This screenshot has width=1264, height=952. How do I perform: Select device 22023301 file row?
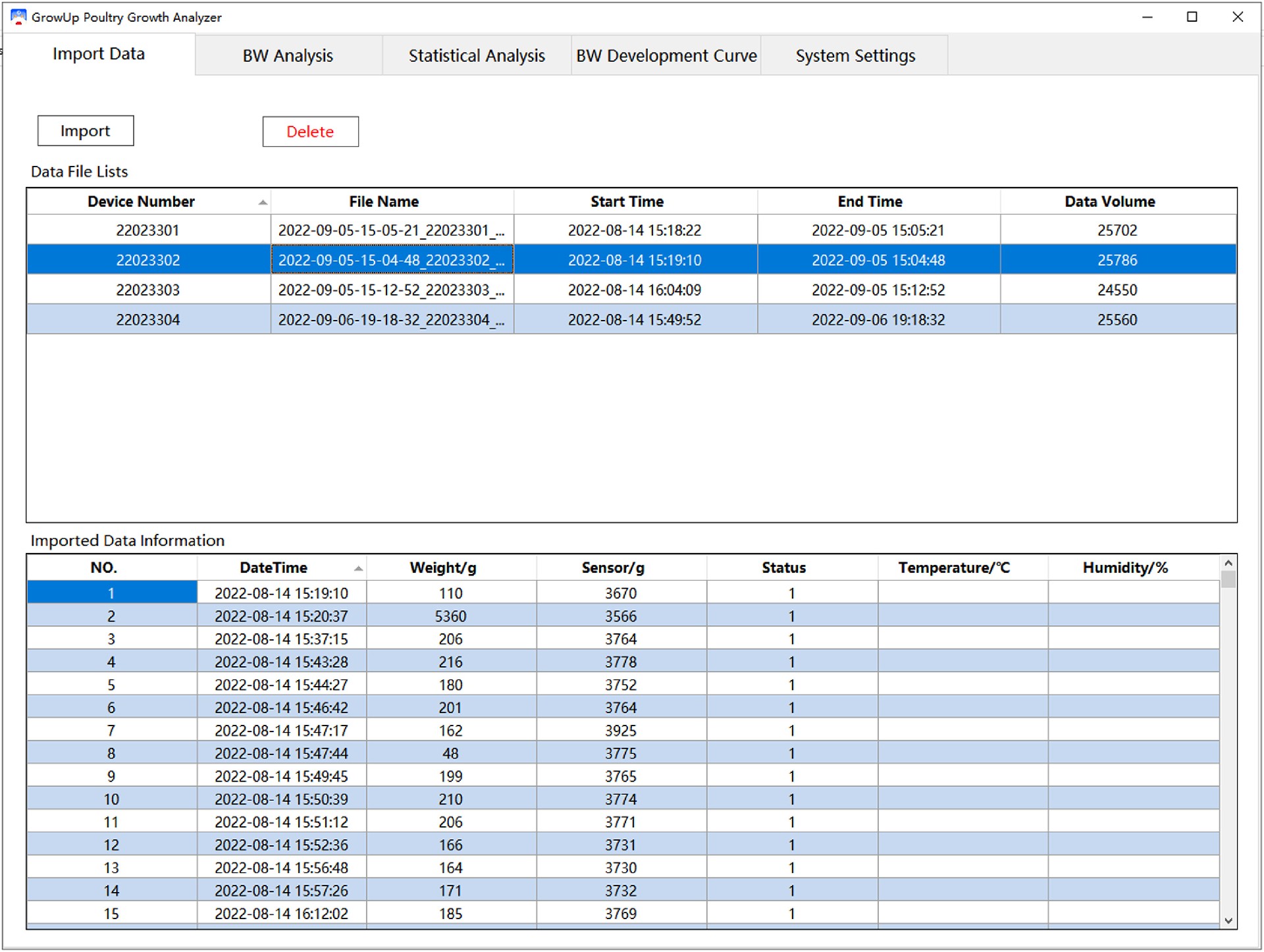(147, 230)
